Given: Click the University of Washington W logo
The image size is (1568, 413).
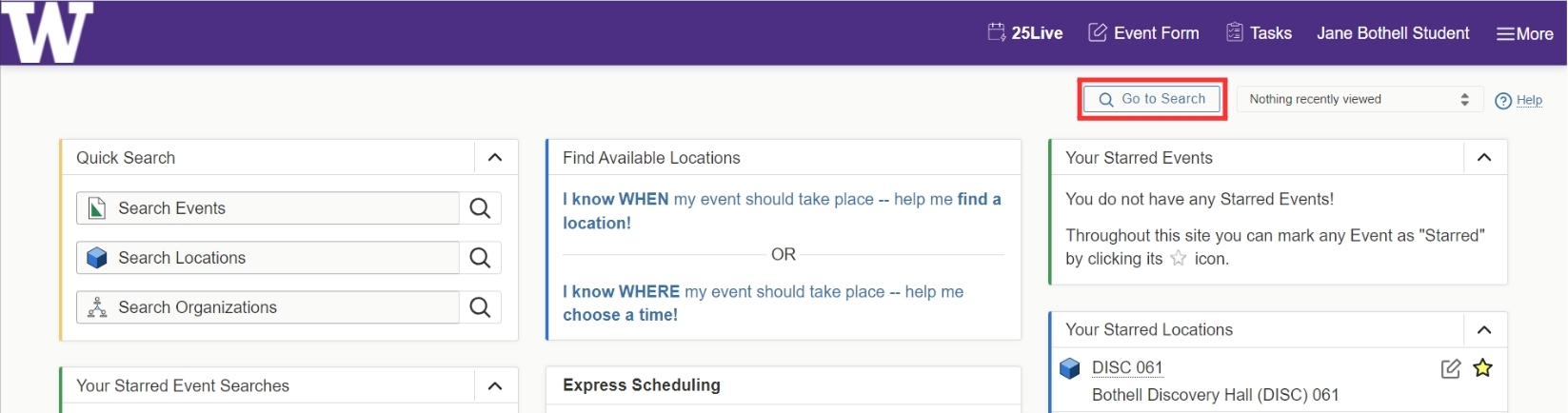Looking at the screenshot, I should coord(48,32).
